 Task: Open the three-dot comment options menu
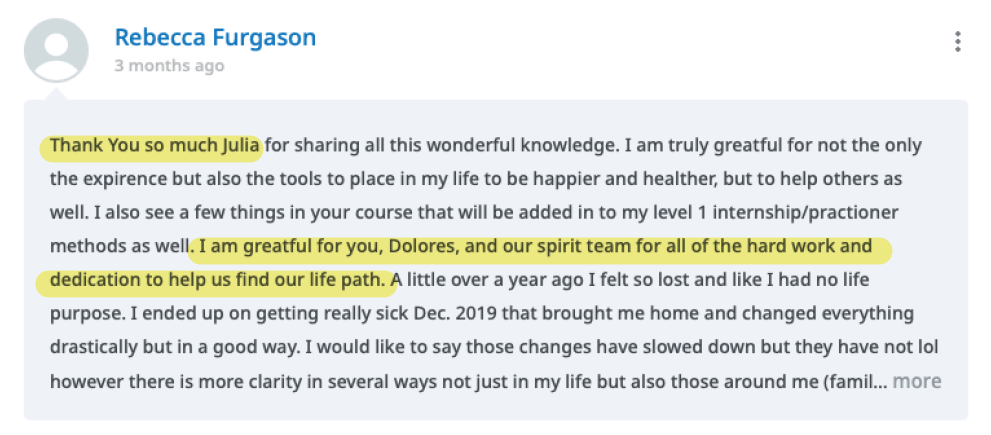(x=958, y=42)
